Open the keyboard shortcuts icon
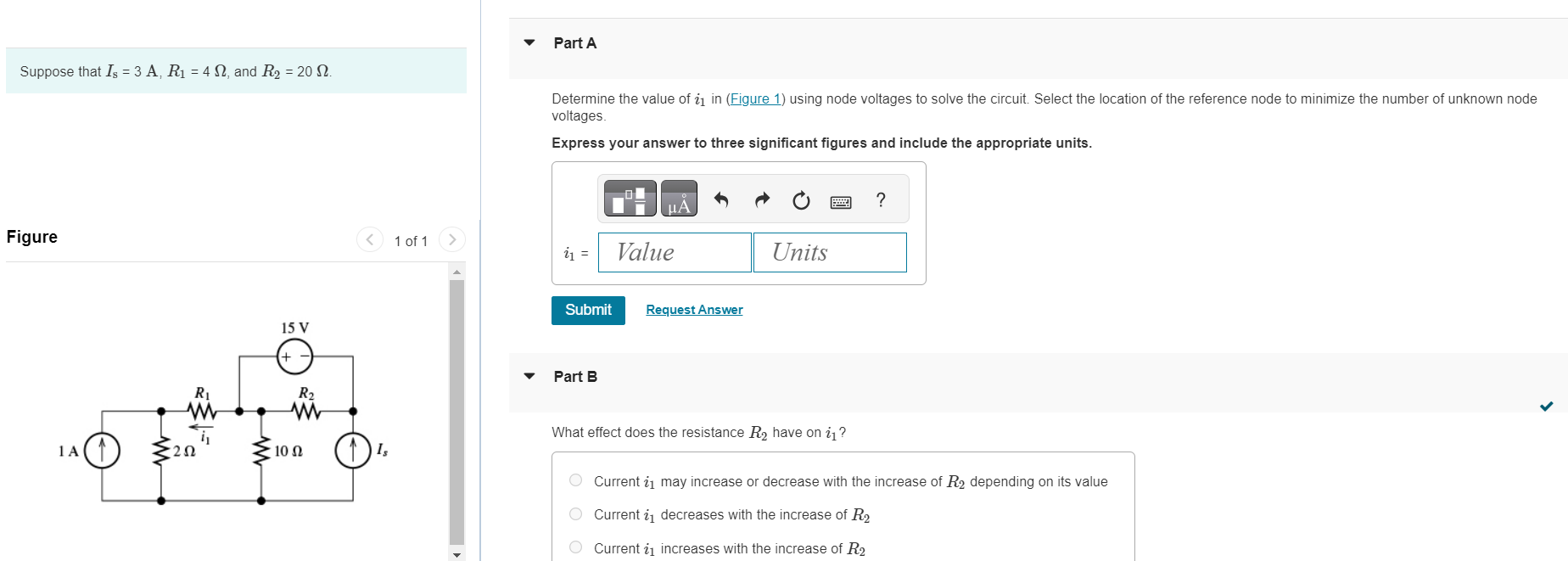This screenshot has height=561, width=1568. (840, 200)
